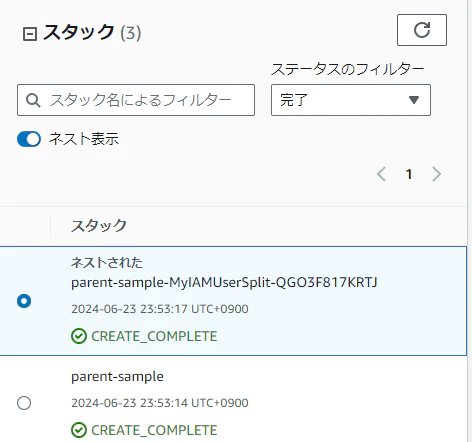This screenshot has height=442, width=472.
Task: Go to next page with the right chevron
Action: pos(436,174)
